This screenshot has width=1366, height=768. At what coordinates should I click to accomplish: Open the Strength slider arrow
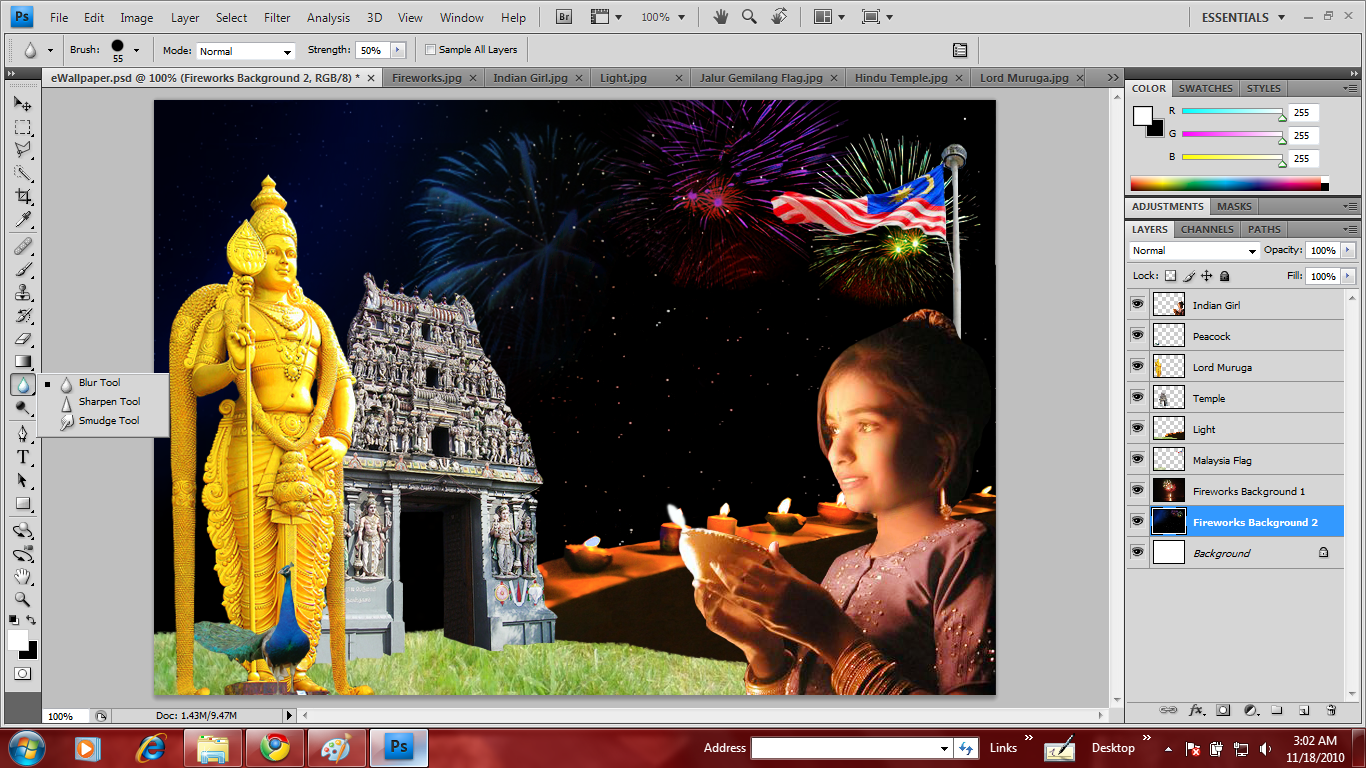(398, 50)
